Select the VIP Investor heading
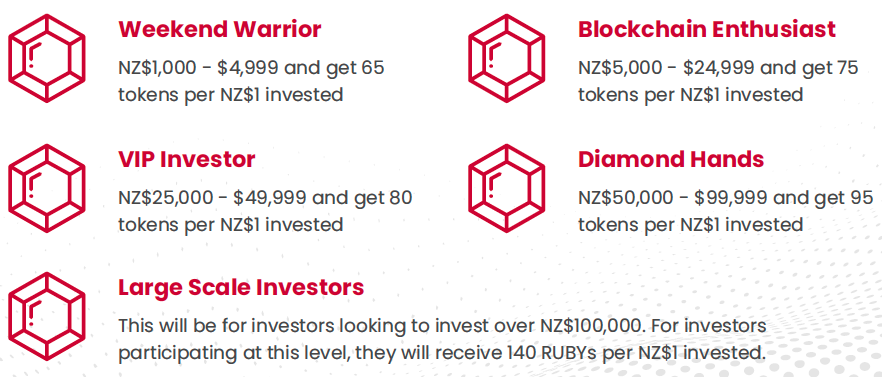Viewport: 882px width, 377px height. (187, 159)
